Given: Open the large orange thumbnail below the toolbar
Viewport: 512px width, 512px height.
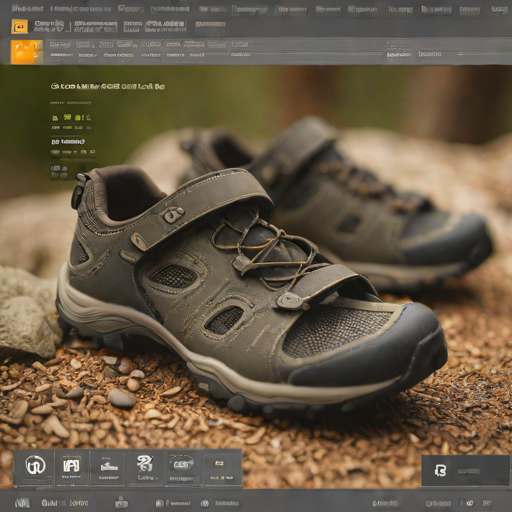Looking at the screenshot, I should (27, 52).
